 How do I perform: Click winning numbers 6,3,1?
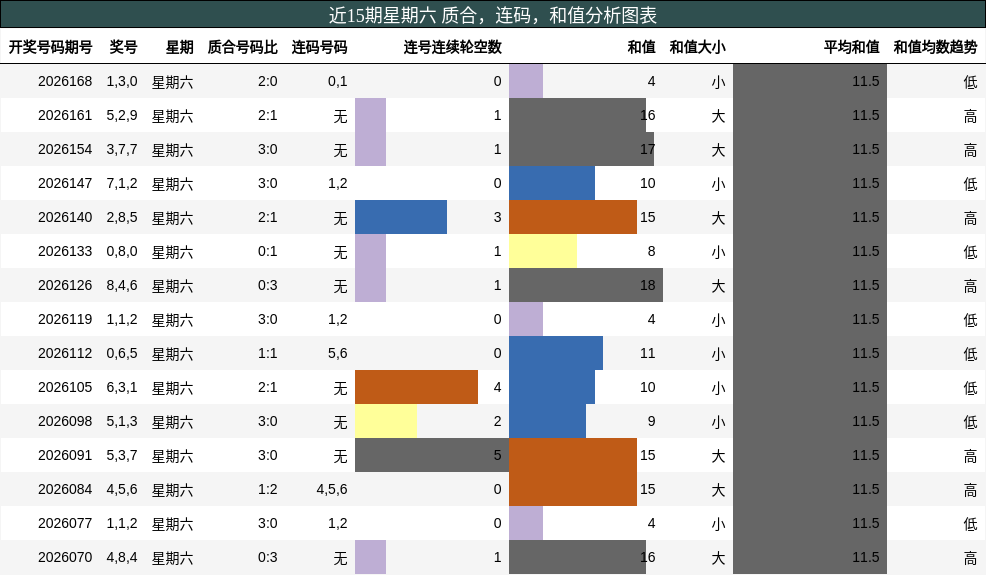[122, 387]
